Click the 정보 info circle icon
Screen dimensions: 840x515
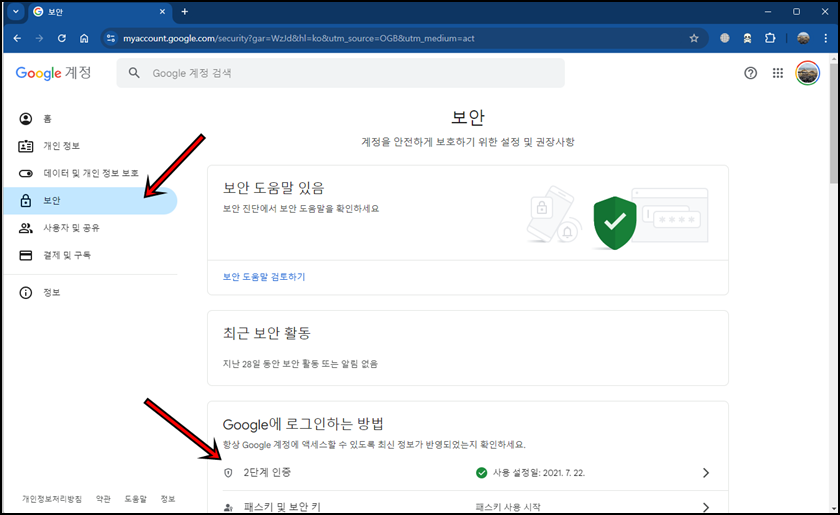[x=26, y=293]
